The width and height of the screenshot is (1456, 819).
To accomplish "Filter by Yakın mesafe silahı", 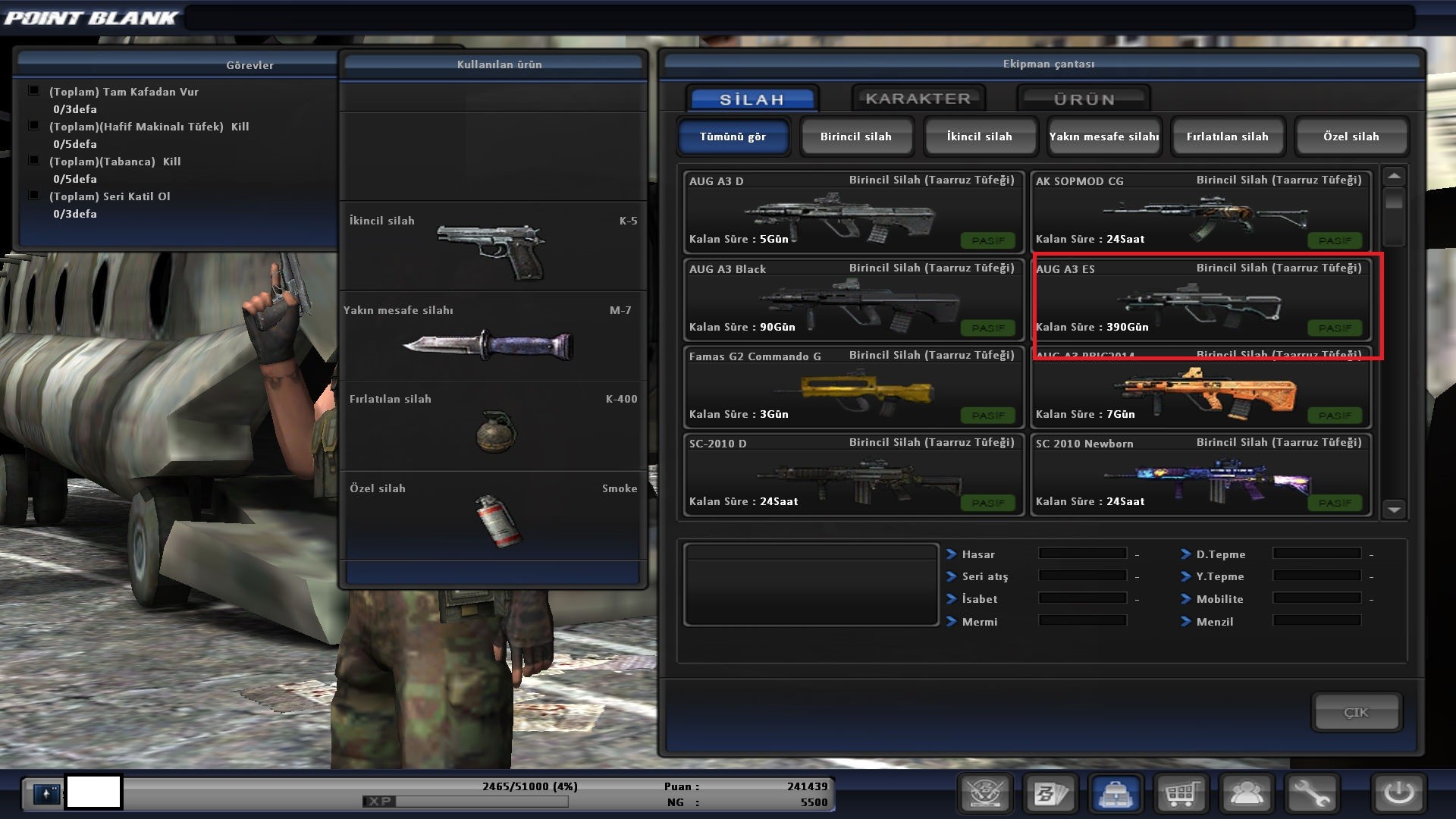I will click(x=1104, y=136).
